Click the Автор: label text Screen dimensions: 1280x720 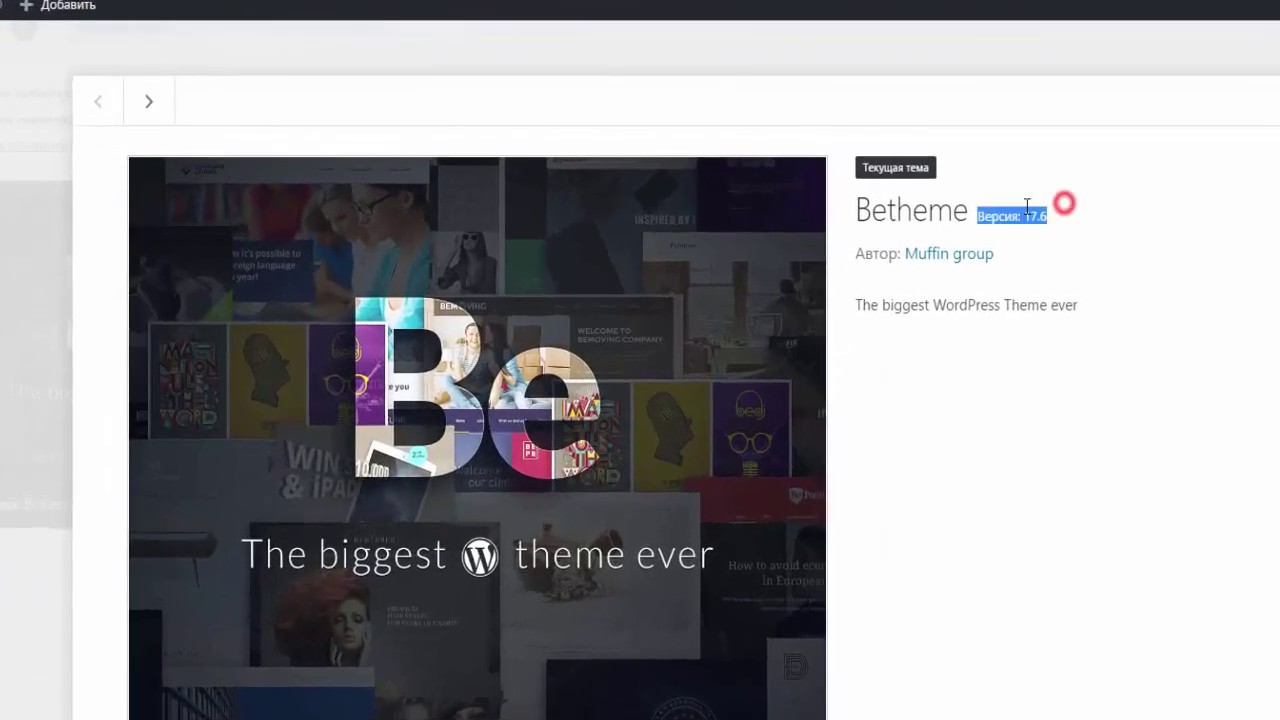tap(877, 254)
